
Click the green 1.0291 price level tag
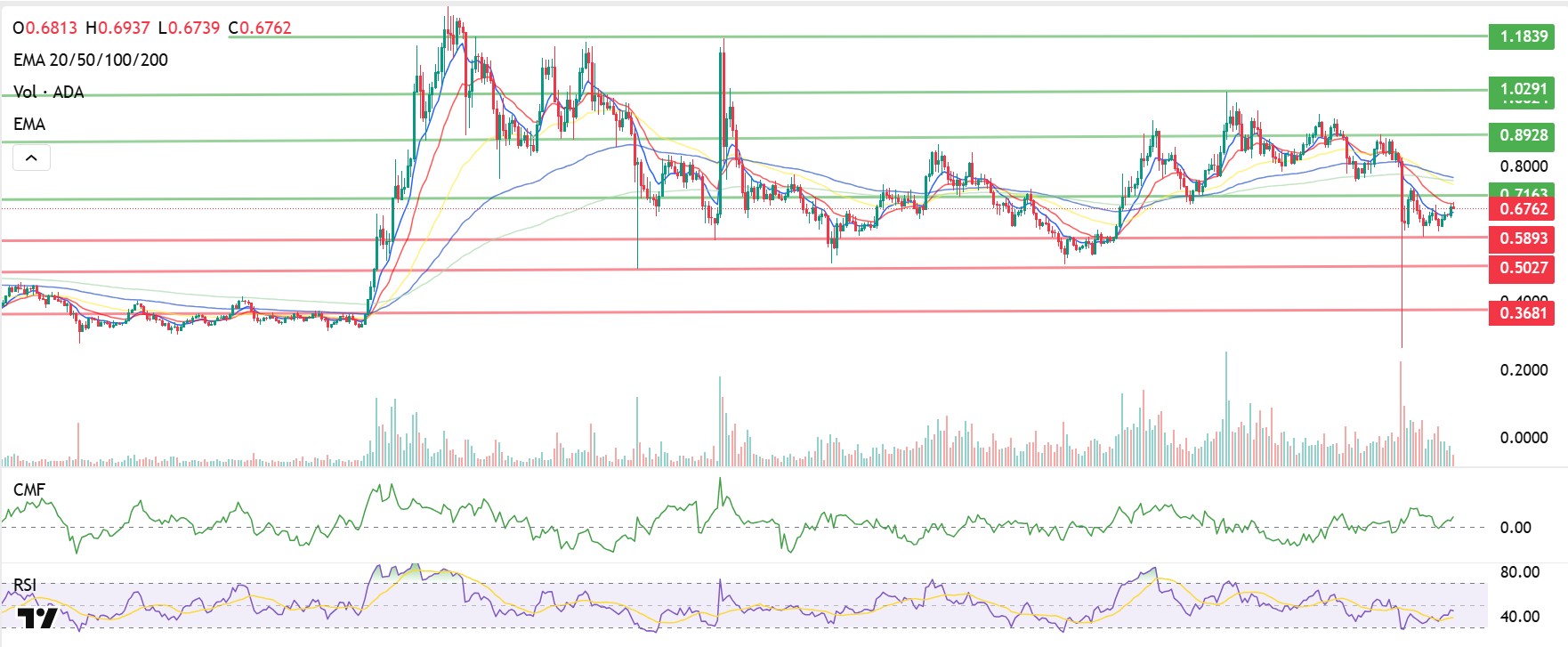[x=1523, y=89]
